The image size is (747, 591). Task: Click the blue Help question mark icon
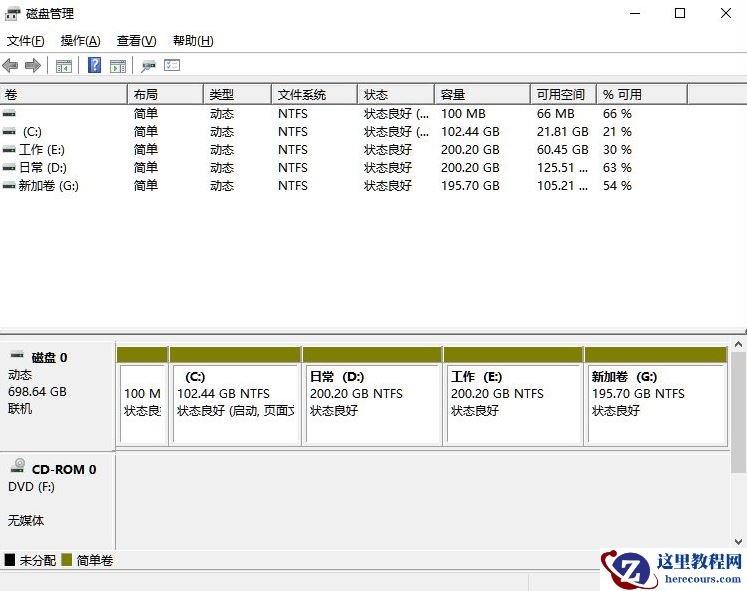[x=95, y=65]
